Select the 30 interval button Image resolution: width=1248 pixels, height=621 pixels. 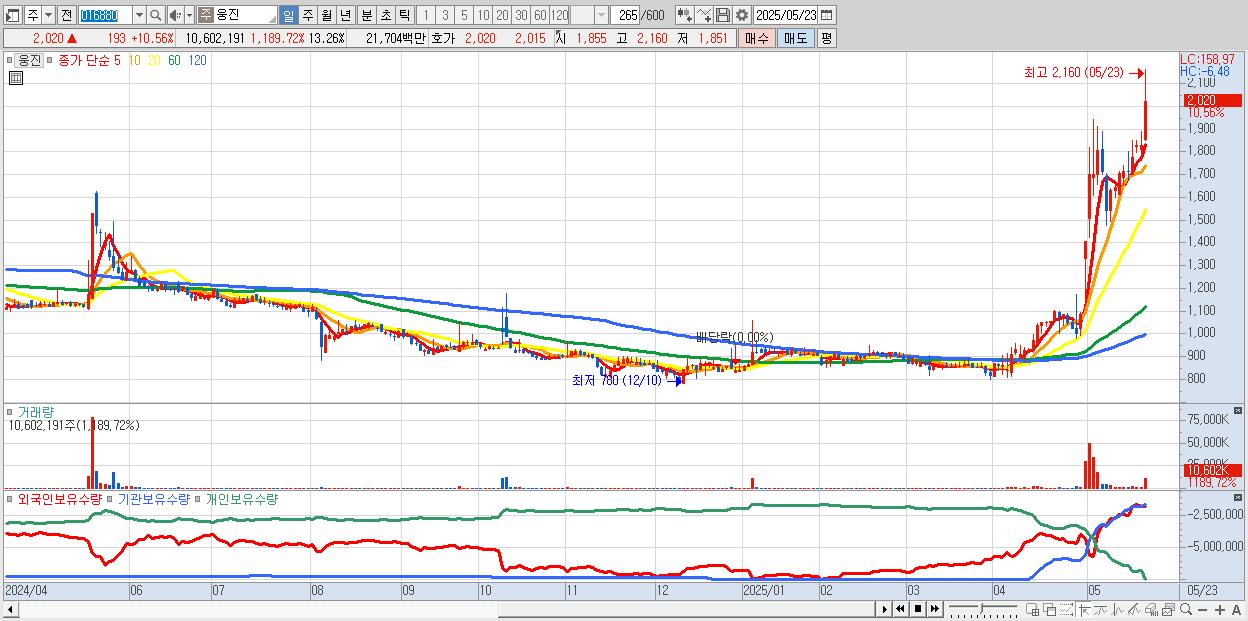(521, 15)
